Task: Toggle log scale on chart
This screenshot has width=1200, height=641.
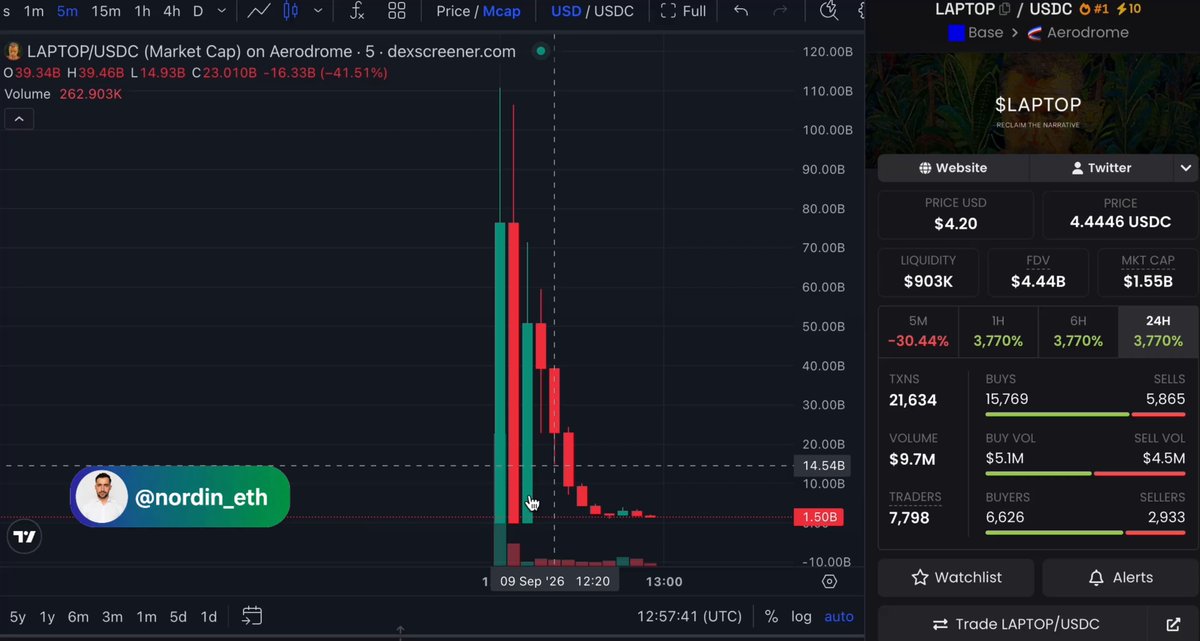Action: coord(801,616)
